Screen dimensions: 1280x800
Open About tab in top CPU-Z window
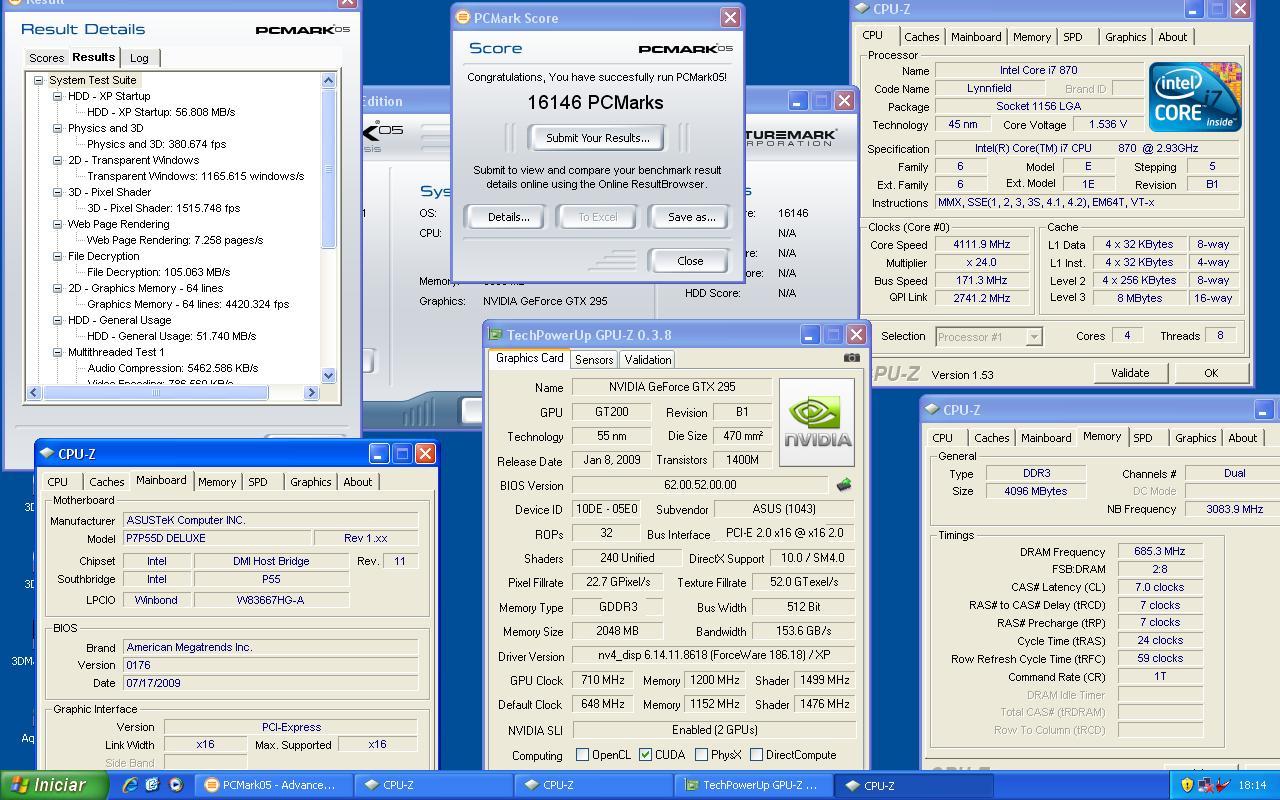pos(1172,37)
